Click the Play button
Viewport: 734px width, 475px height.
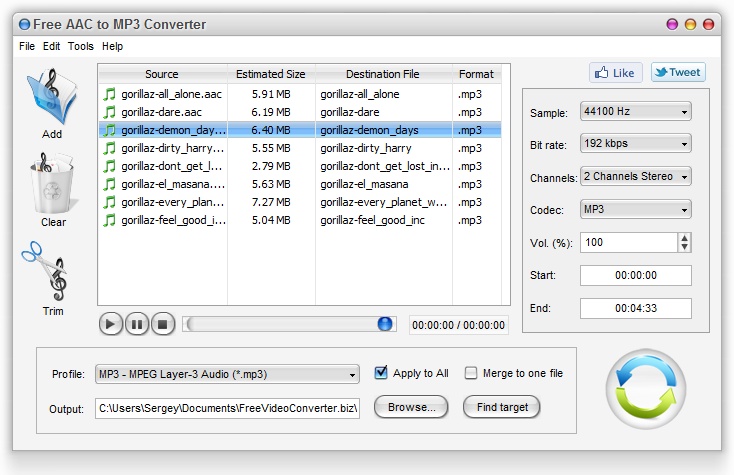pyautogui.click(x=110, y=324)
